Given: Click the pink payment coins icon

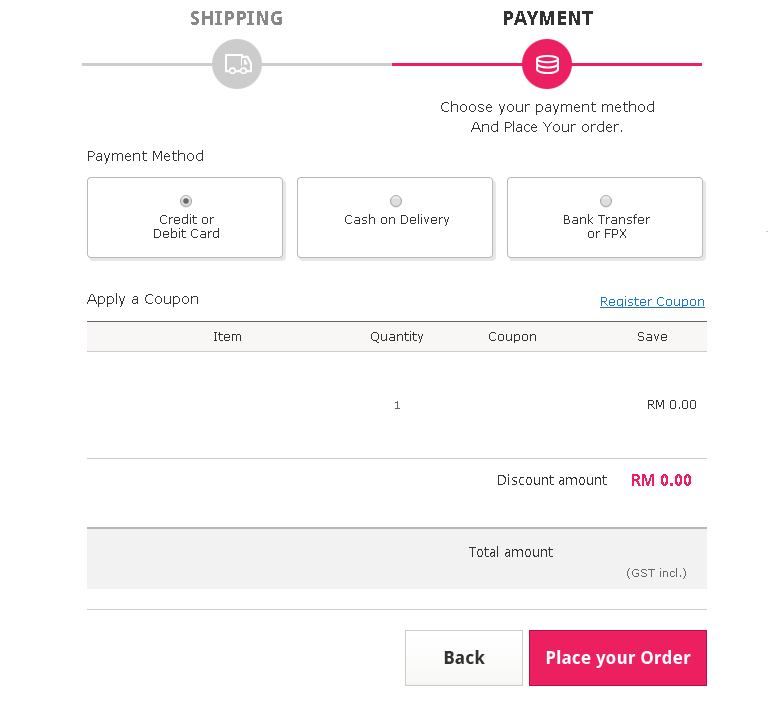Looking at the screenshot, I should tap(547, 65).
